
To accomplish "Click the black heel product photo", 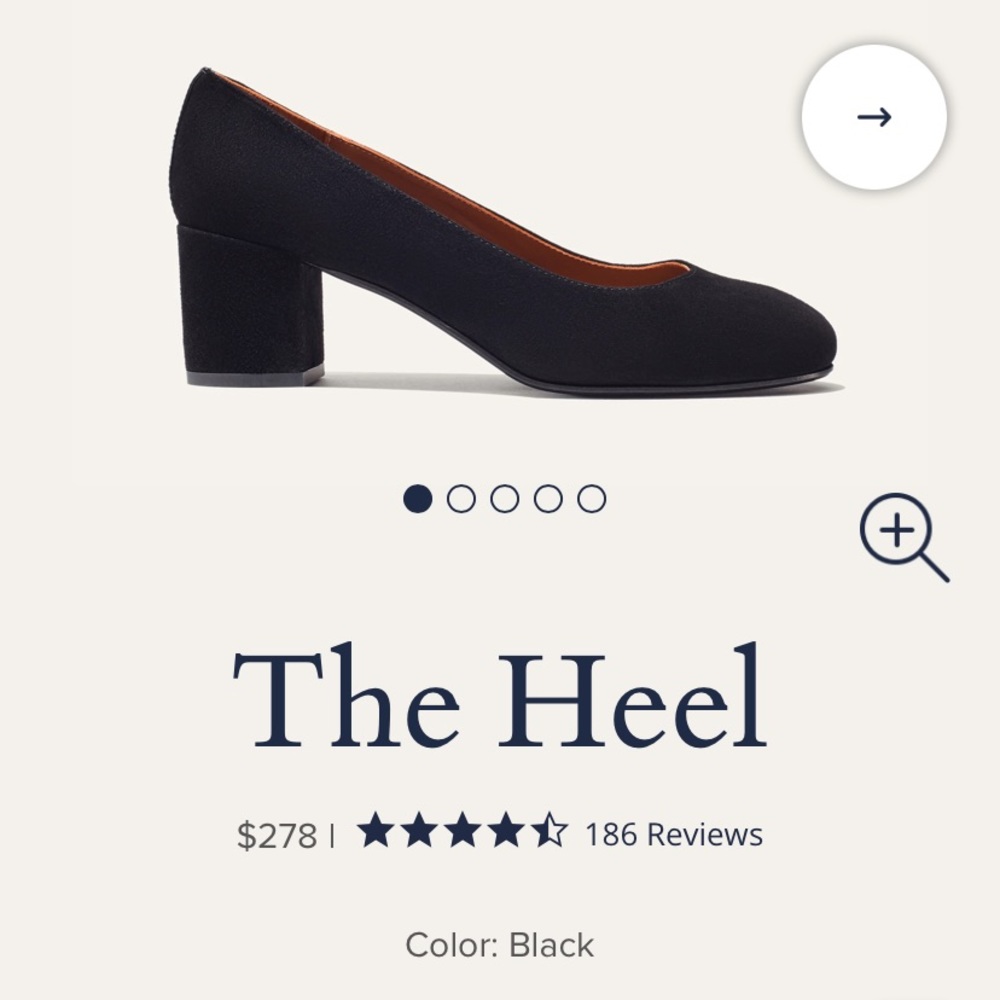I will 500,230.
